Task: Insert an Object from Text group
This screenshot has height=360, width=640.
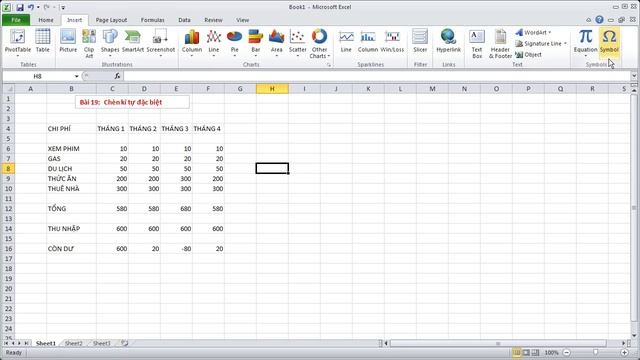Action: (x=529, y=54)
